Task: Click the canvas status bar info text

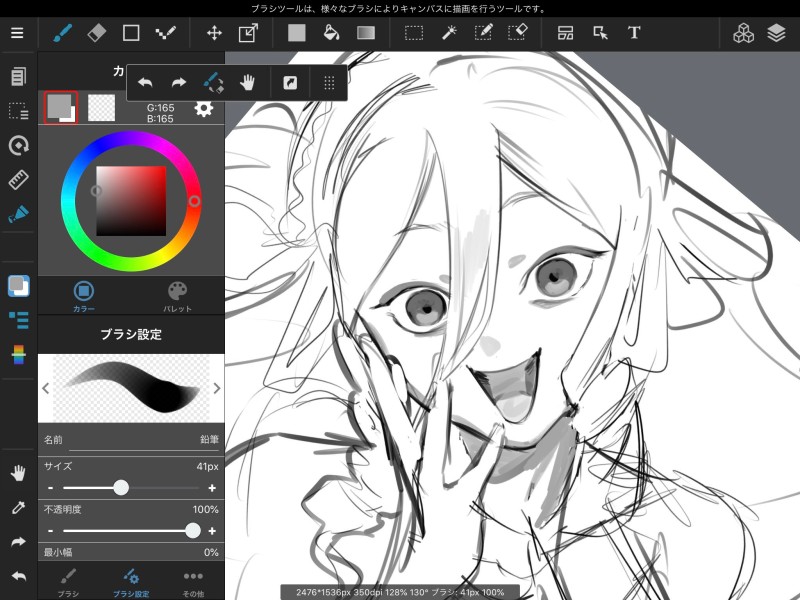Action: point(400,592)
